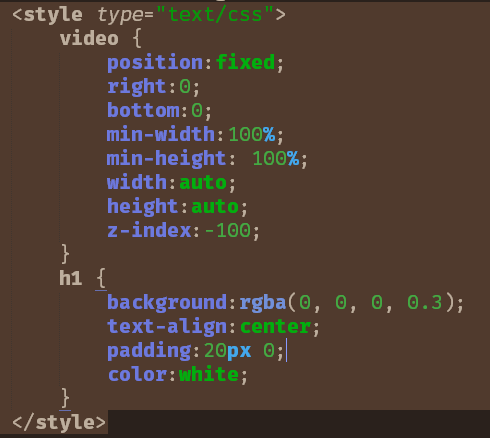
Task: Place cursor on position property
Action: pyautogui.click(x=155, y=63)
